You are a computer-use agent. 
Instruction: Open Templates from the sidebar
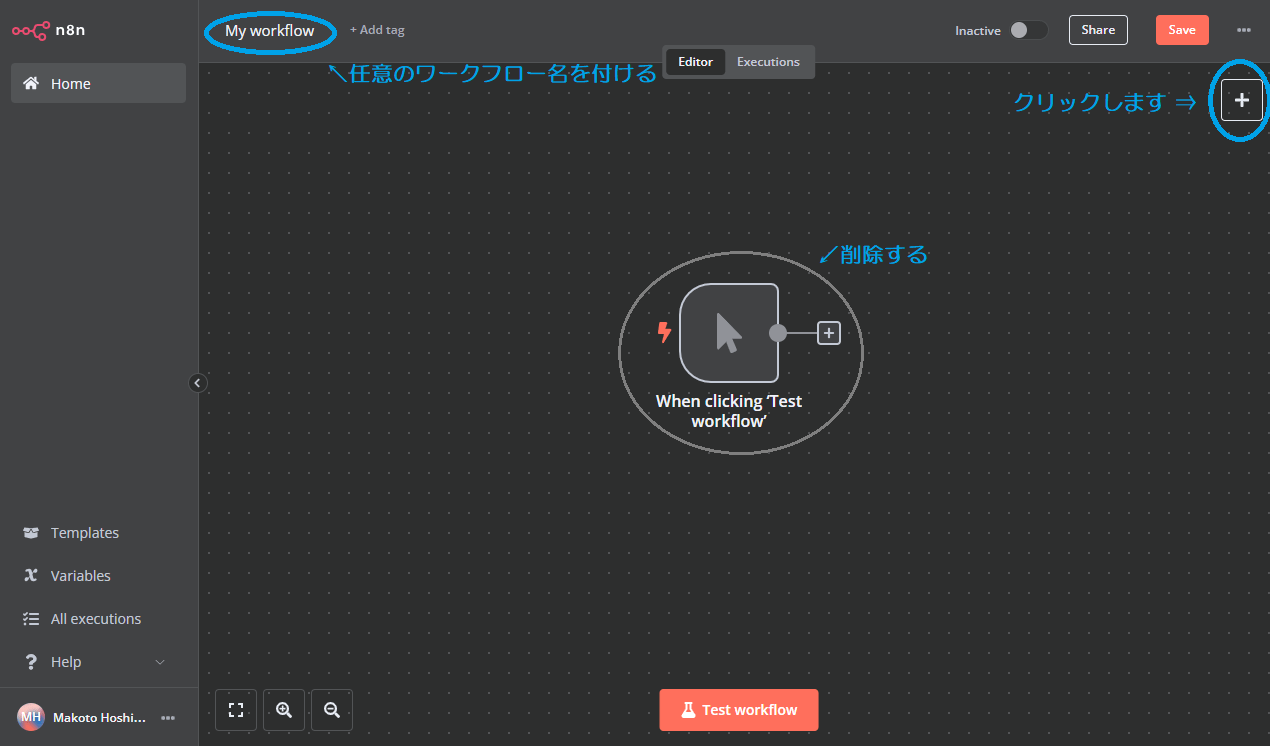(85, 532)
